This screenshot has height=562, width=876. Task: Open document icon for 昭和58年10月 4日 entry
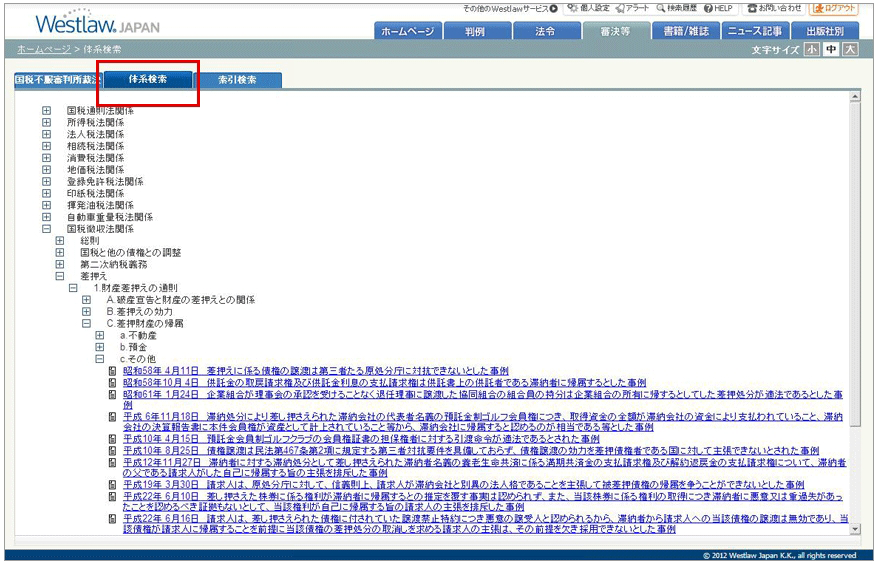click(112, 383)
